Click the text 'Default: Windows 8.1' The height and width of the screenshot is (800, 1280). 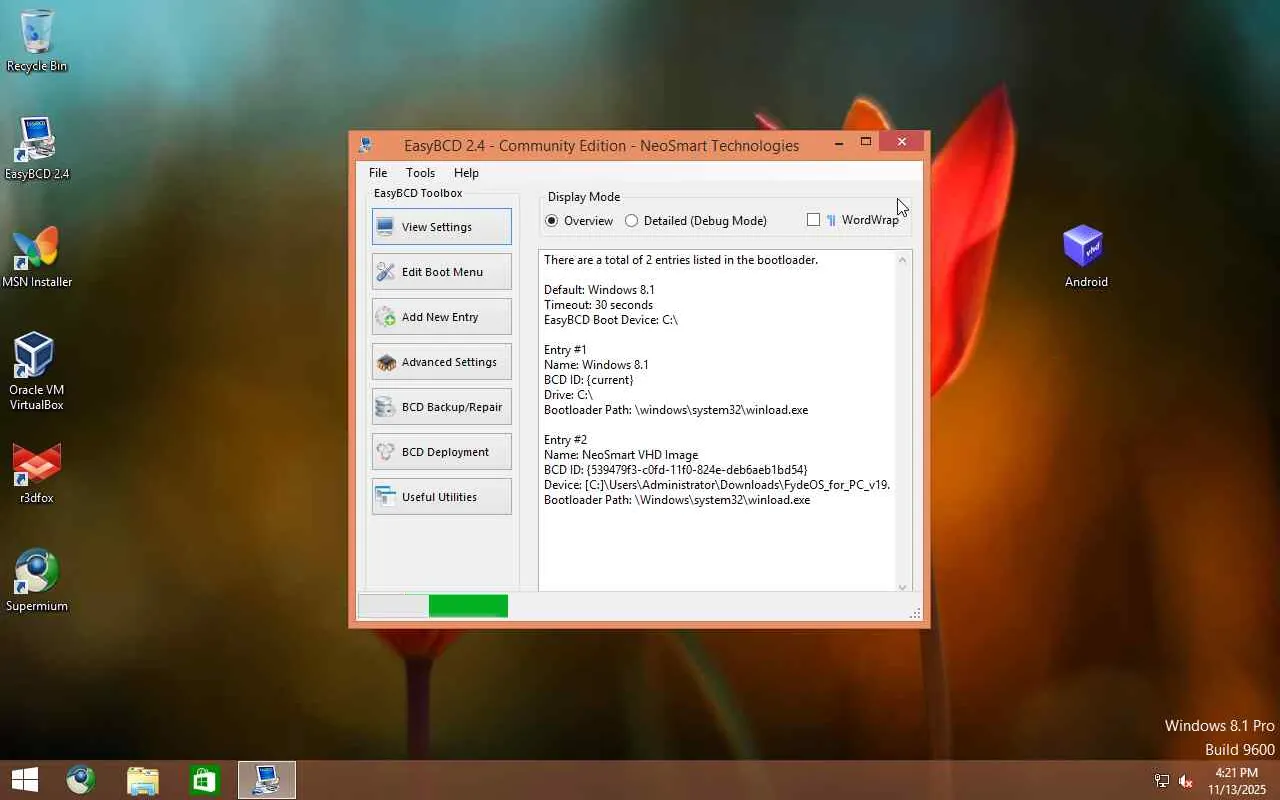pyautogui.click(x=599, y=290)
